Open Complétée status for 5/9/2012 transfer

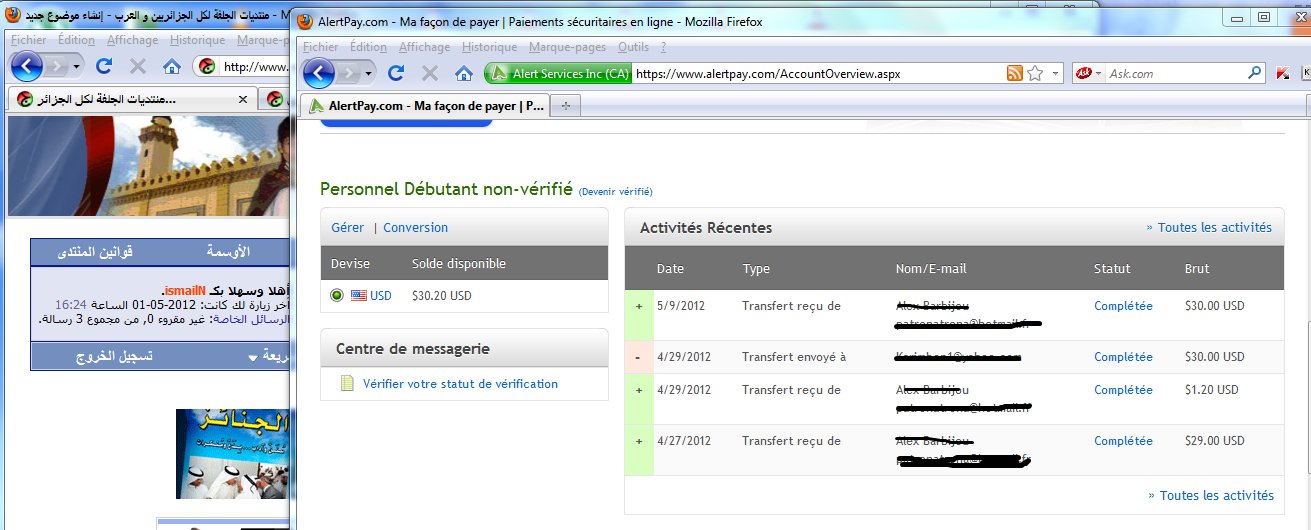point(1123,306)
